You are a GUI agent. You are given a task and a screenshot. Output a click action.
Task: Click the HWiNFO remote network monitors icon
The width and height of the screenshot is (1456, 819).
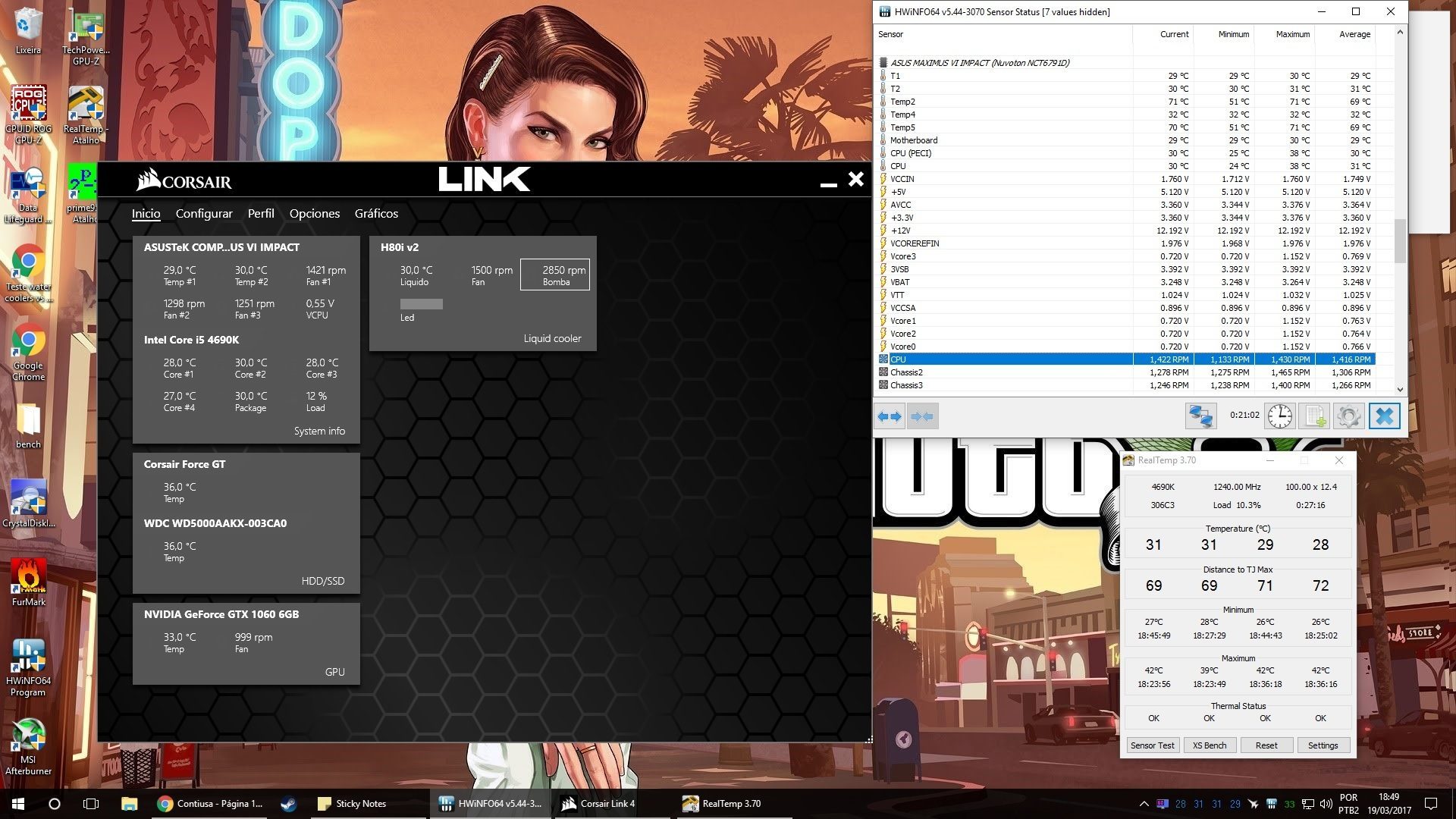pos(1200,416)
